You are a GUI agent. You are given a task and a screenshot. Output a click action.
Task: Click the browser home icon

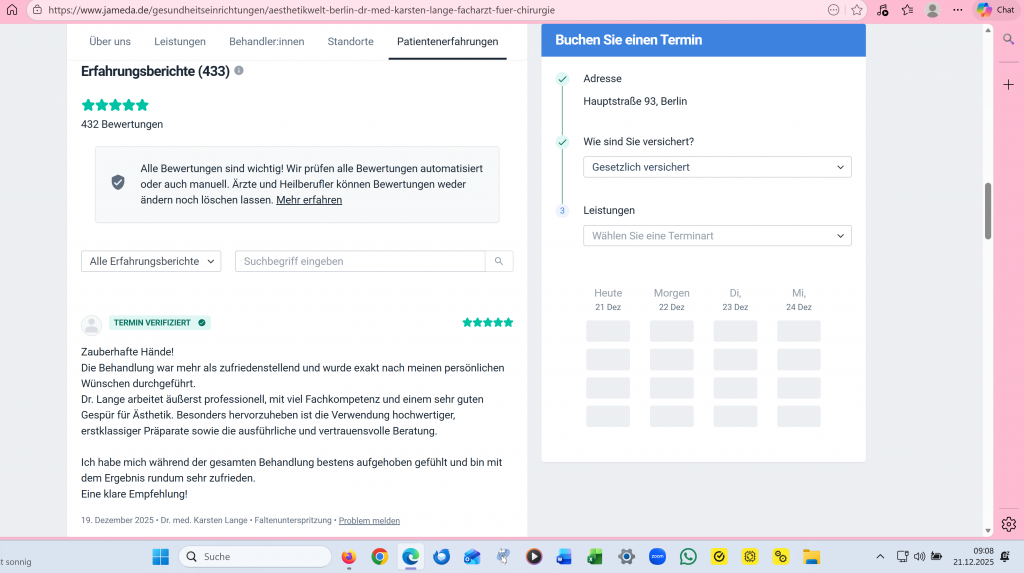tap(12, 10)
